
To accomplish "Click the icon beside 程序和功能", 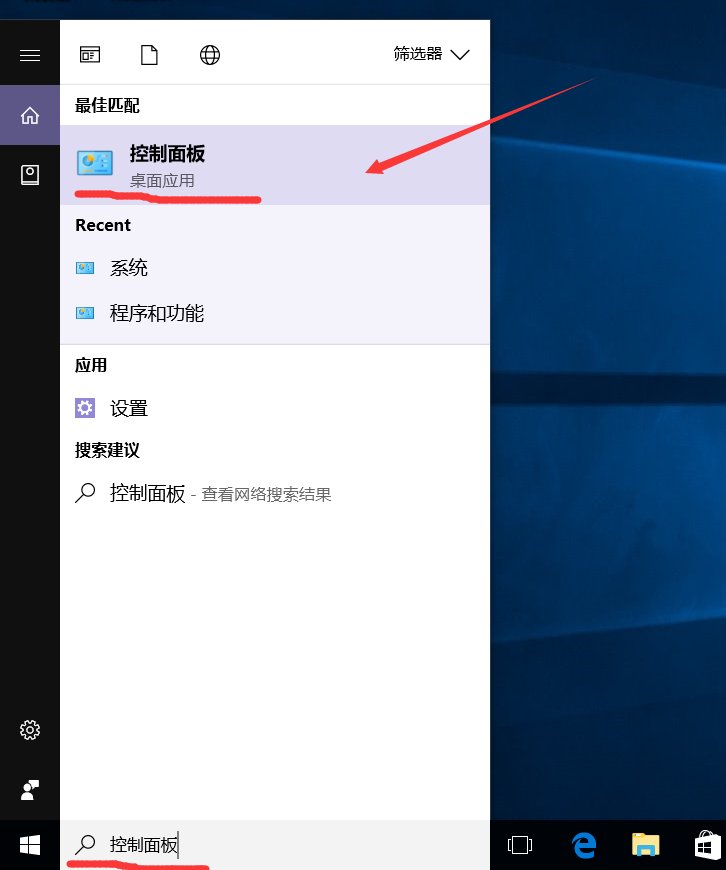I will pyautogui.click(x=85, y=313).
